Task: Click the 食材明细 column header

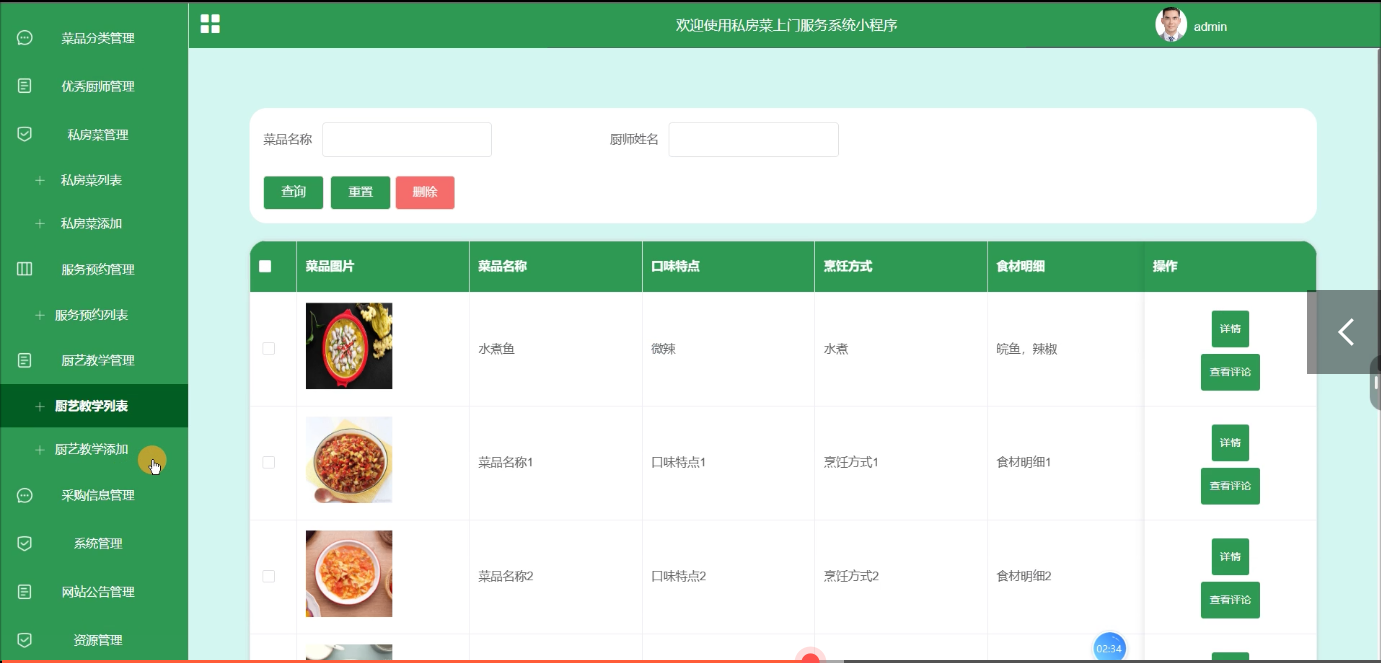Action: [x=1021, y=266]
